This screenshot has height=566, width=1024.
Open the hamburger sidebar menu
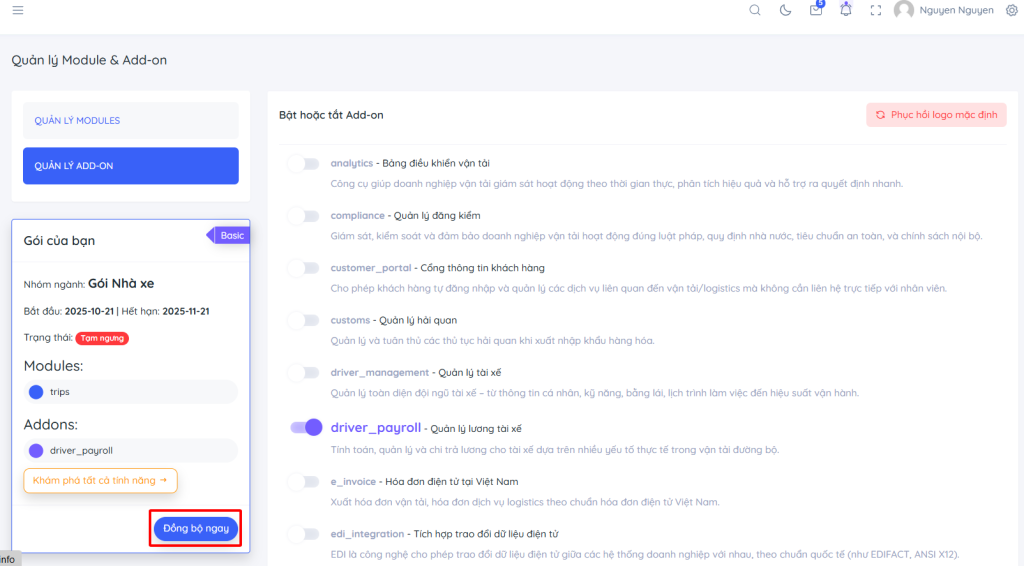(18, 10)
